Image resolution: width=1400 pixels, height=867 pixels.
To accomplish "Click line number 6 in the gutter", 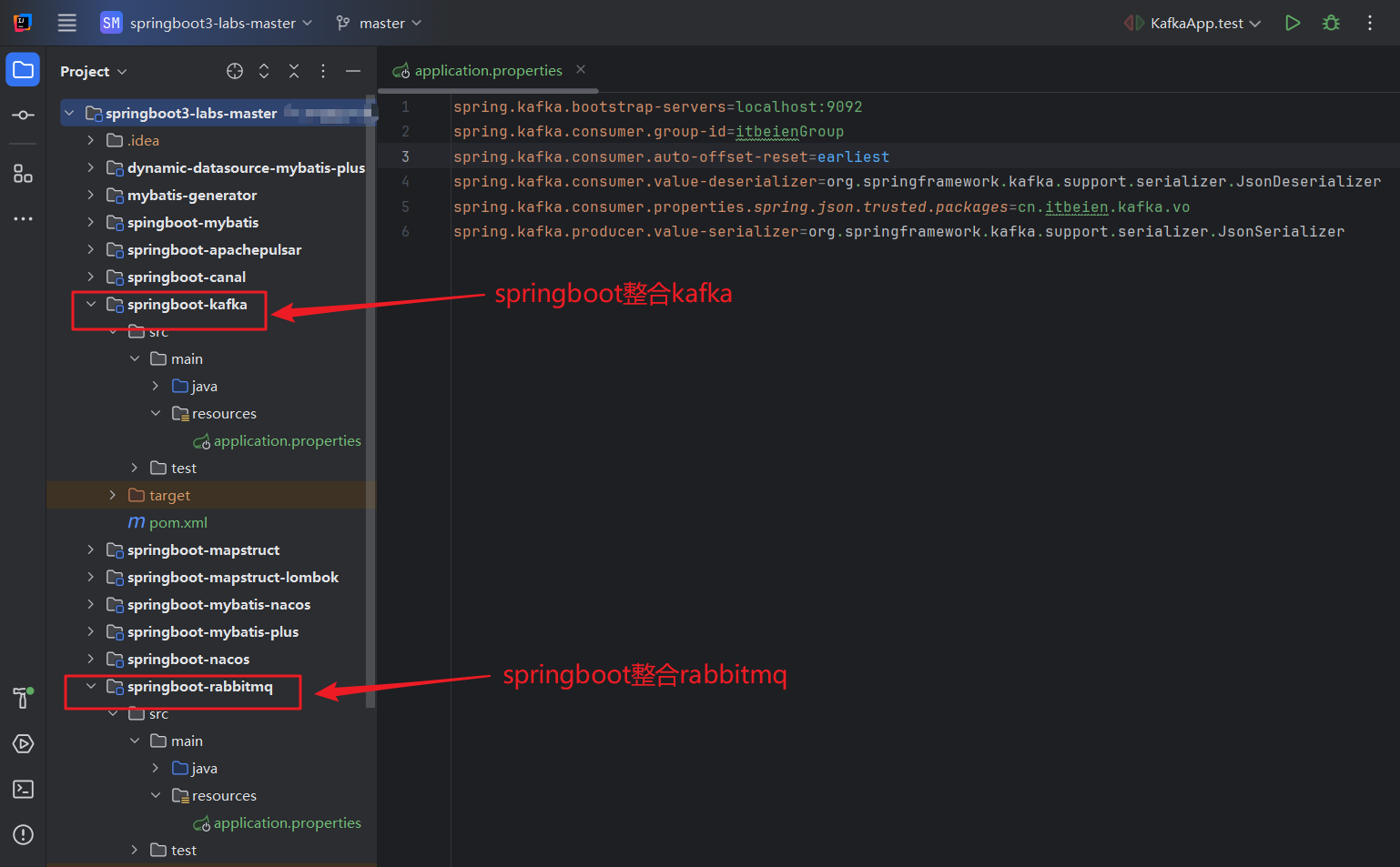I will (x=405, y=232).
